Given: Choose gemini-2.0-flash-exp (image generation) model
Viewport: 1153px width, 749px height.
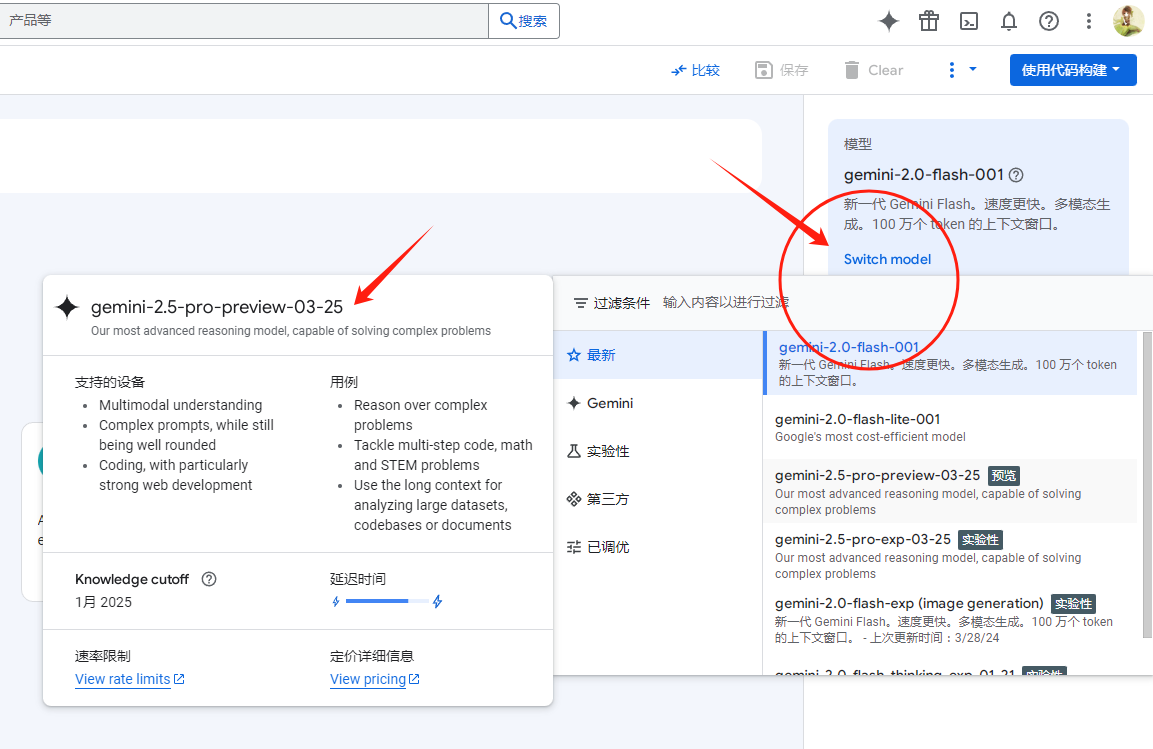Looking at the screenshot, I should (950, 620).
